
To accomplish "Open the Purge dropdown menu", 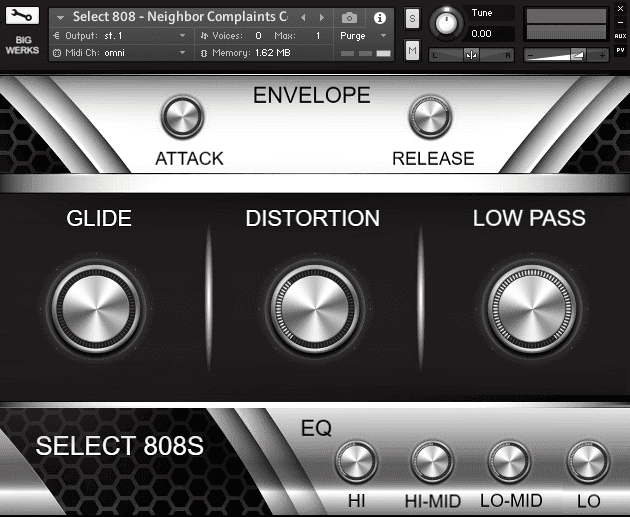I will tap(363, 36).
